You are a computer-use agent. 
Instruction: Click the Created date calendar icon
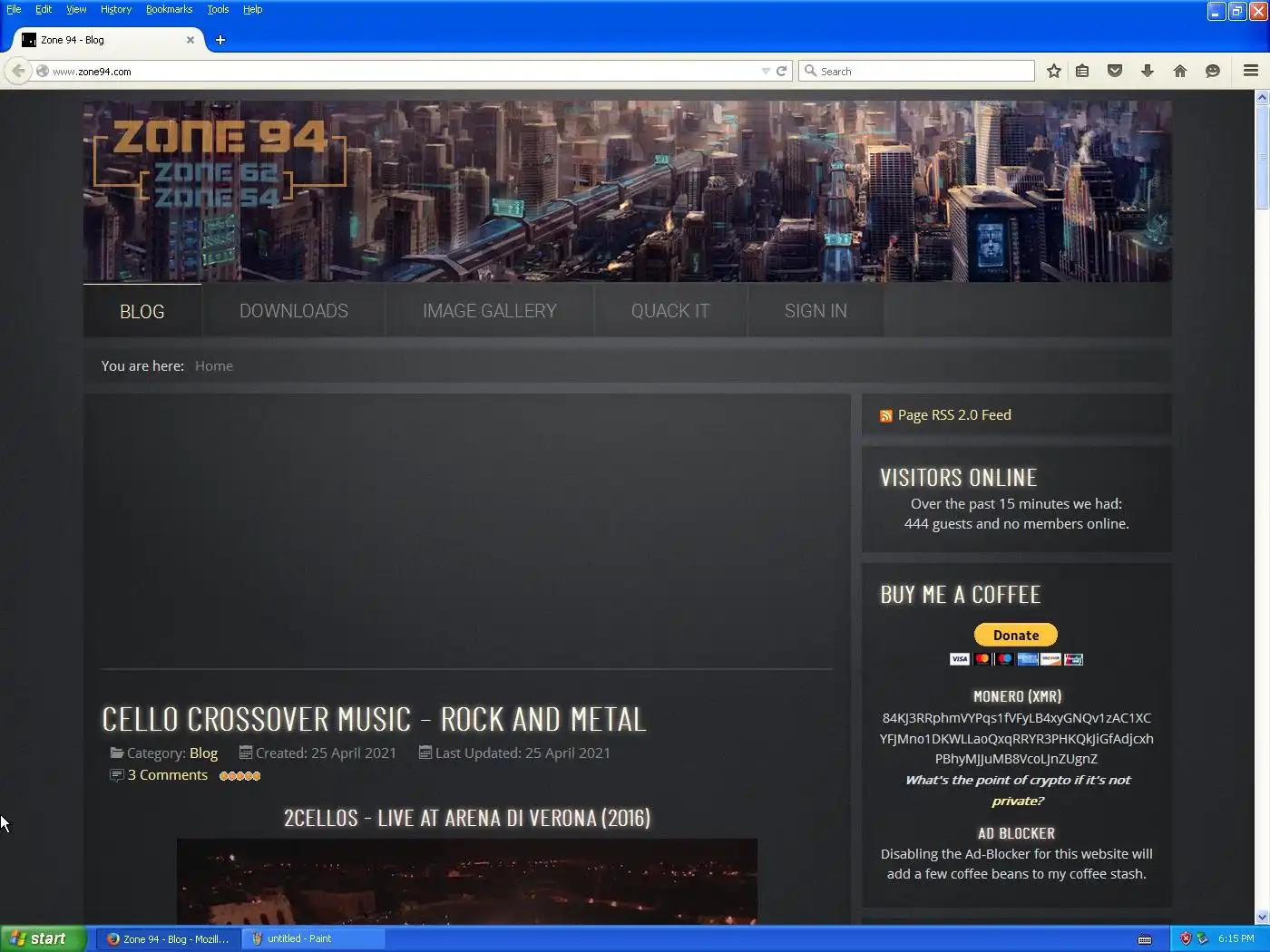(x=246, y=753)
